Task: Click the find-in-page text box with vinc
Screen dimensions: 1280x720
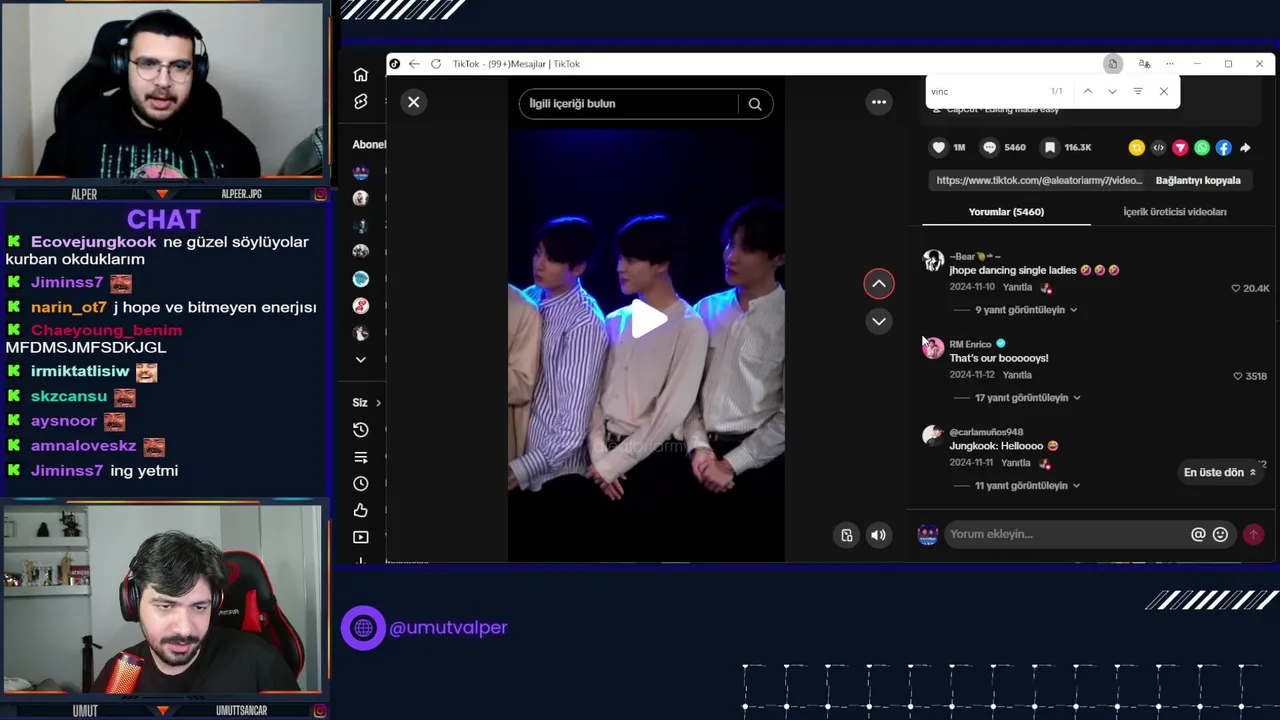Action: pyautogui.click(x=985, y=91)
